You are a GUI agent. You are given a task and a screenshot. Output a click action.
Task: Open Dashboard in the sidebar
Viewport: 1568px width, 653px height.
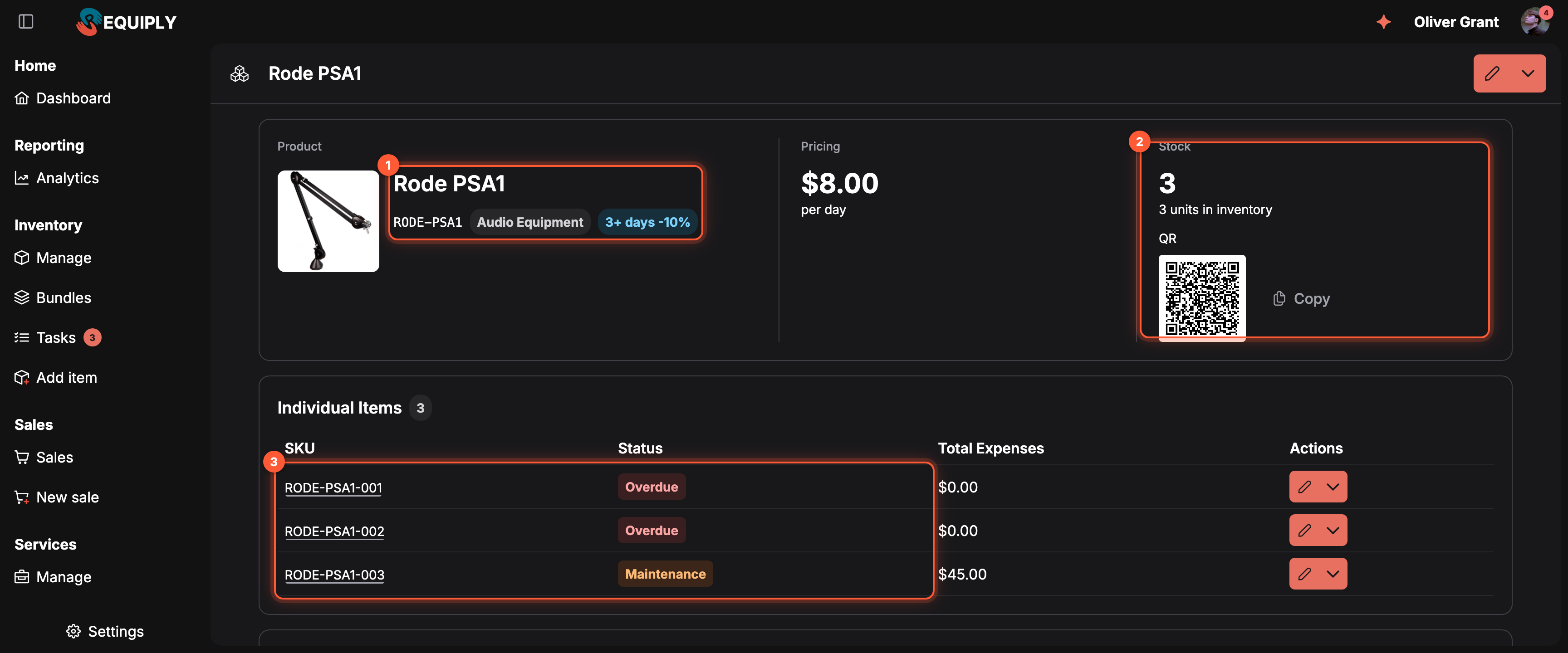click(63, 98)
